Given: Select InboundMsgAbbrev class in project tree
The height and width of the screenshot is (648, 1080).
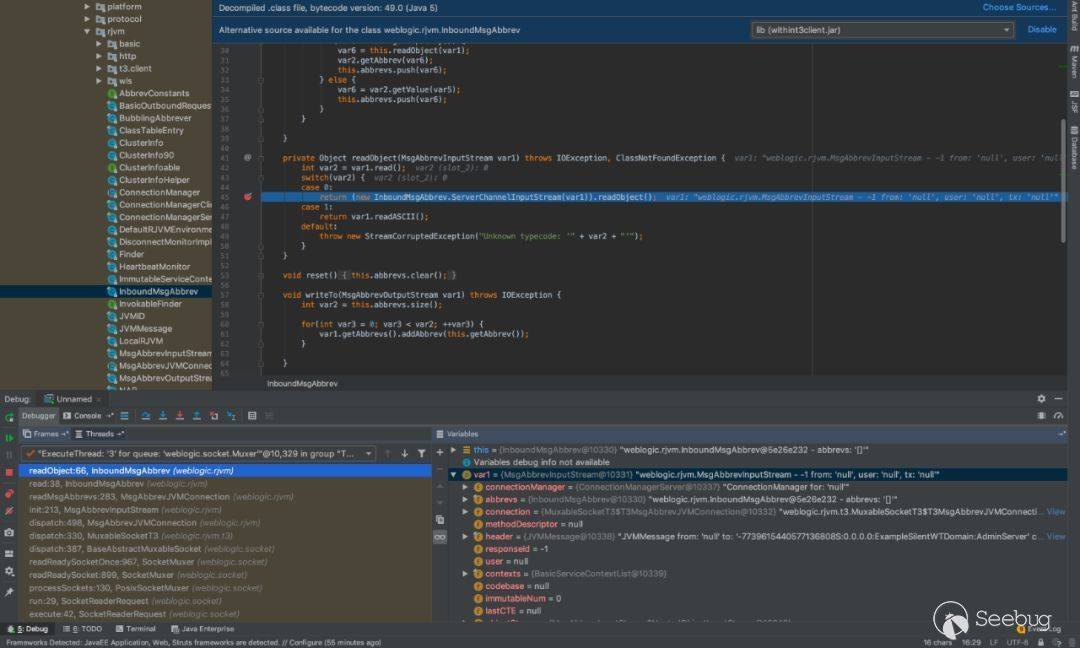Looking at the screenshot, I should click(158, 292).
